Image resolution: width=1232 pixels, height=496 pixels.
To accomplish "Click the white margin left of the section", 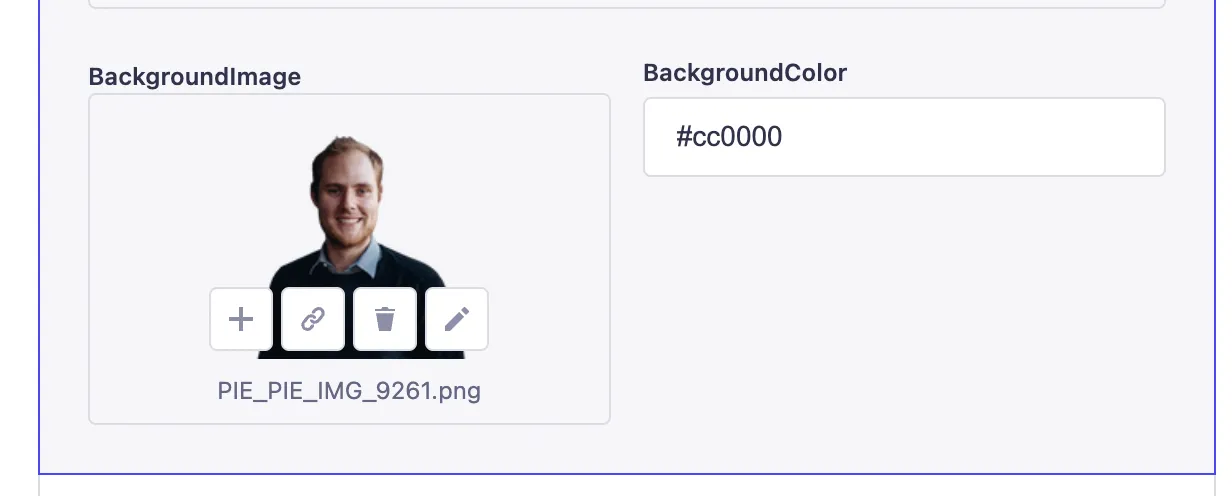I will click(18, 250).
